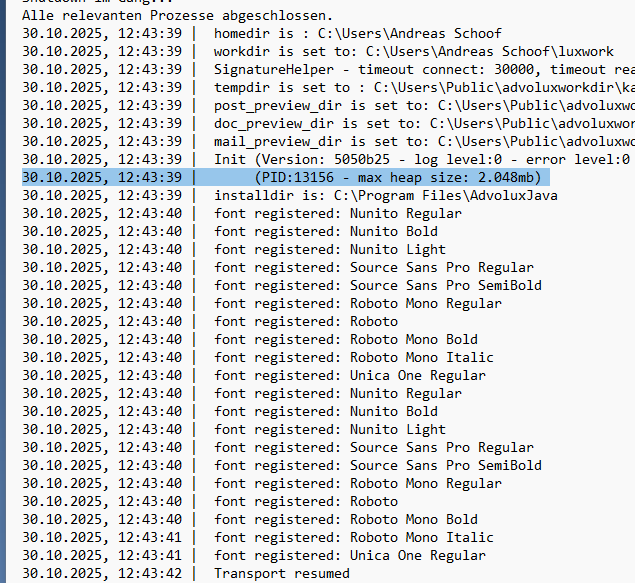Viewport: 635px width, 583px height.
Task: Select the Unica One Regular line at 12:43:41
Action: [349, 556]
